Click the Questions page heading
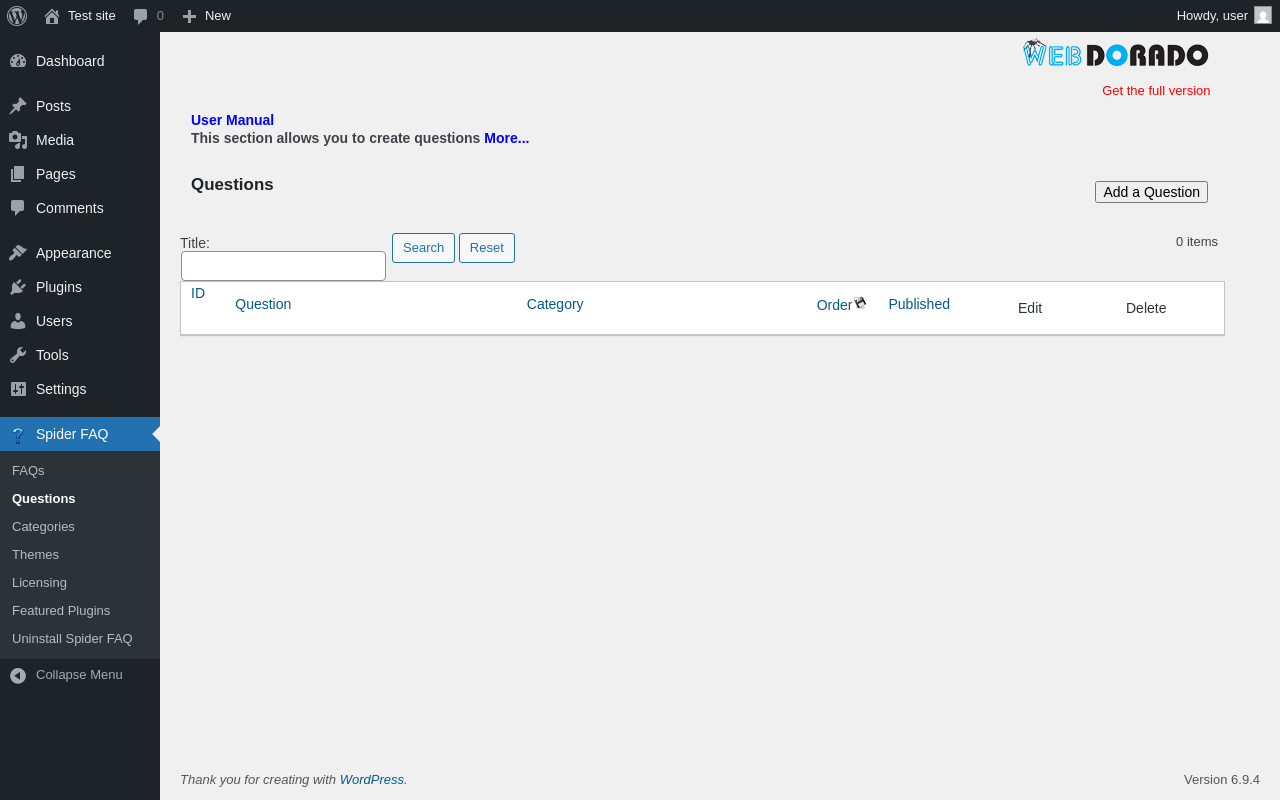 pos(232,184)
